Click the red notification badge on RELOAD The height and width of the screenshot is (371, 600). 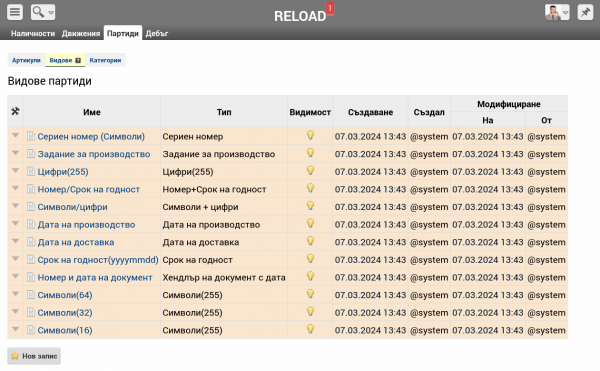(330, 8)
